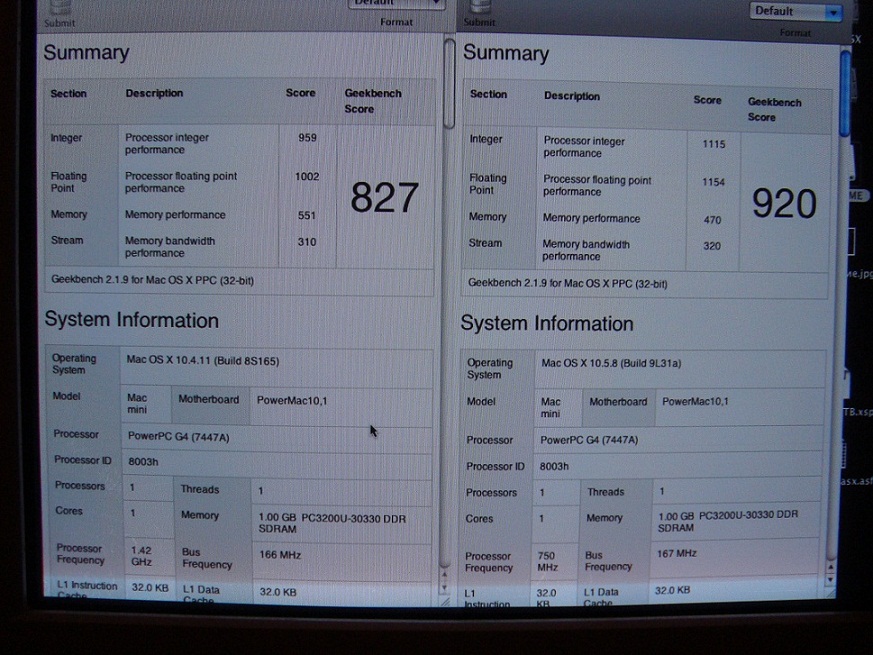
Task: Click Memory bandwidth performance in left window
Action: (x=170, y=247)
